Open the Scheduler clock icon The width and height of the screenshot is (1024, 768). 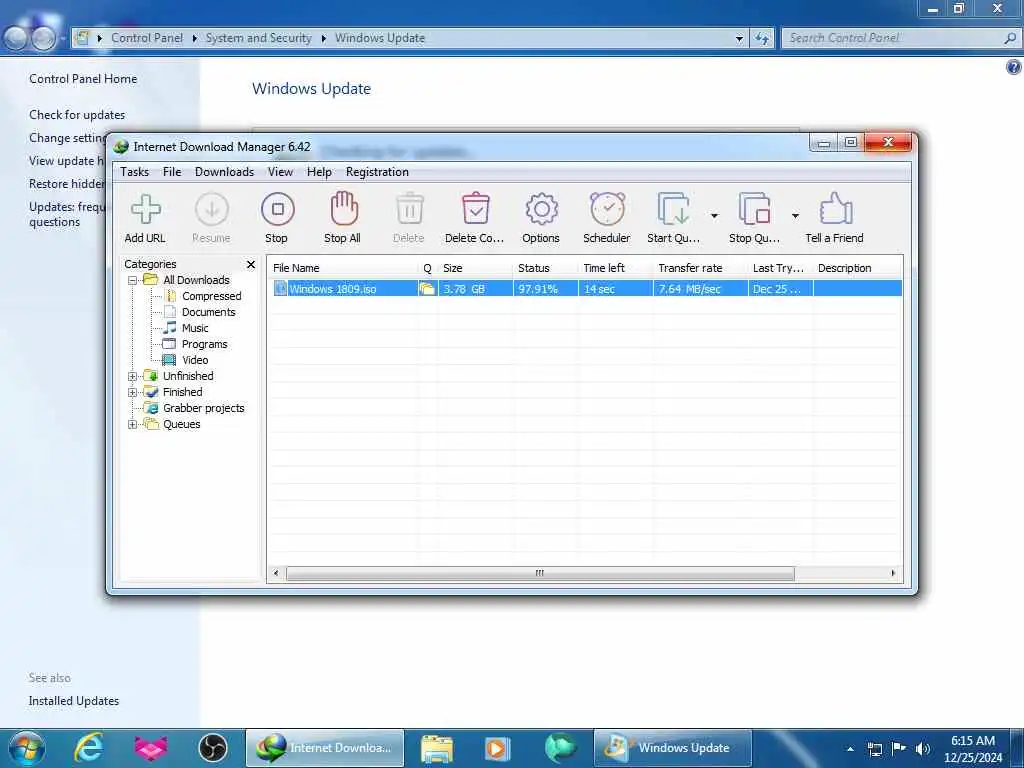(607, 209)
